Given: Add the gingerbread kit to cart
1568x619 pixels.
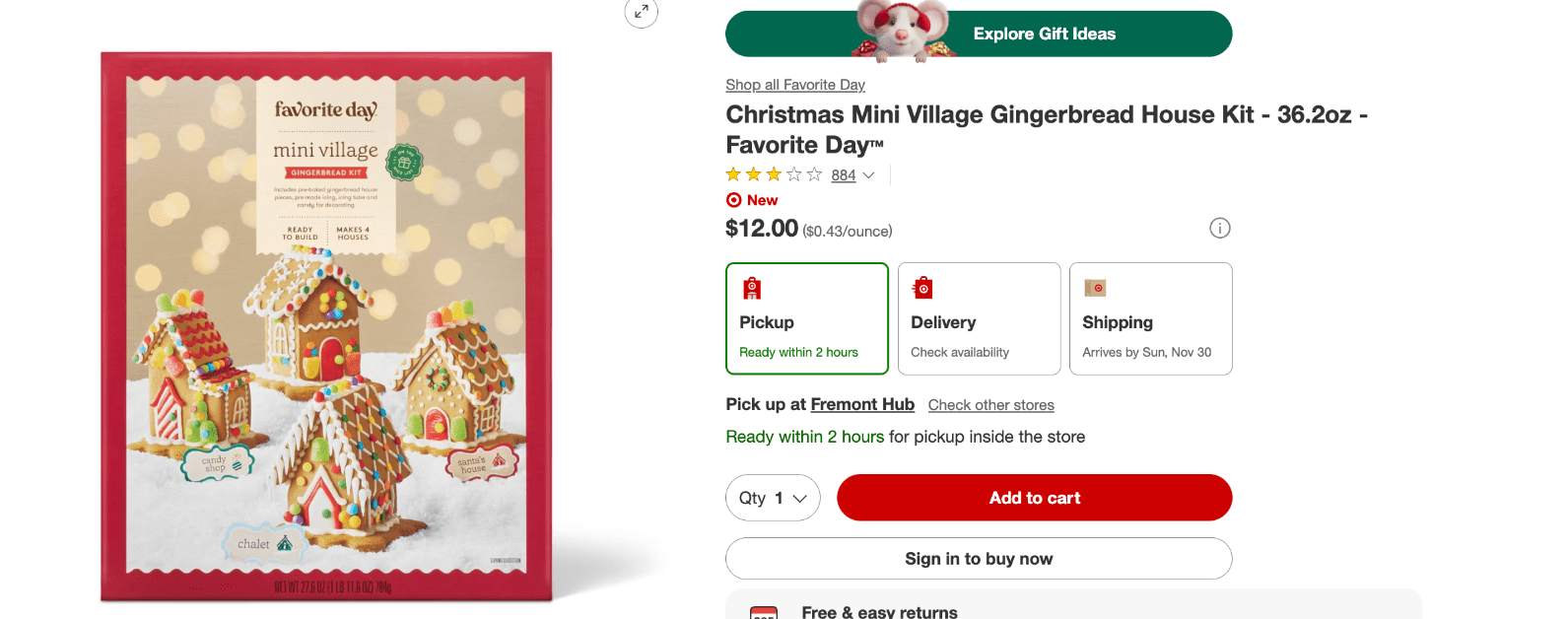Looking at the screenshot, I should 1034,498.
